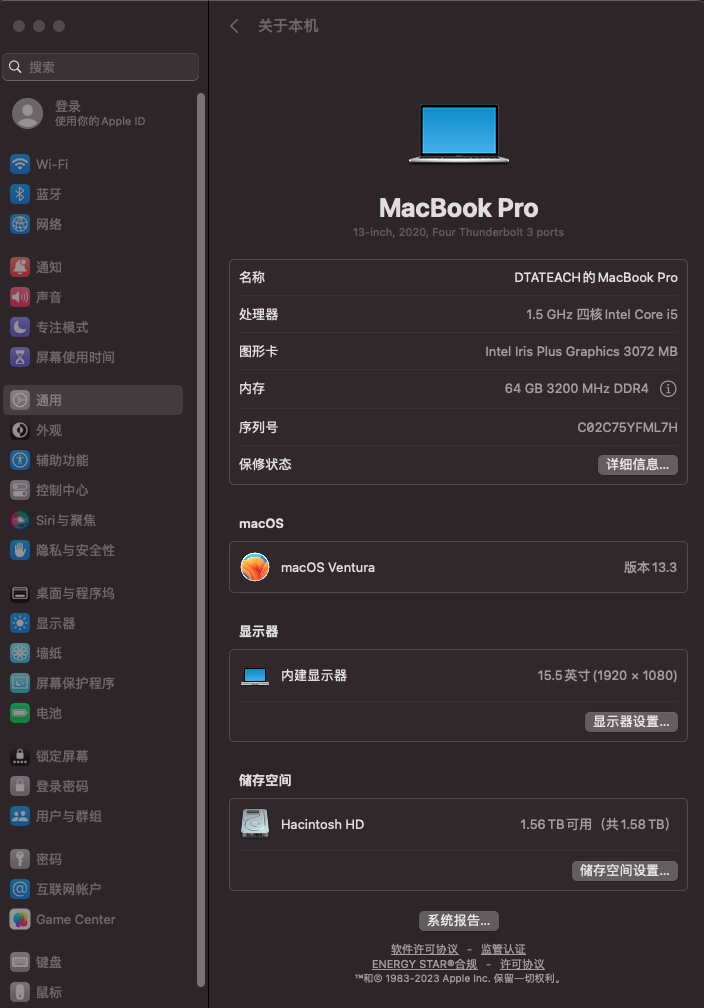This screenshot has width=704, height=1008.
Task: Open Notifications (通知) bell icon
Action: click(x=20, y=267)
